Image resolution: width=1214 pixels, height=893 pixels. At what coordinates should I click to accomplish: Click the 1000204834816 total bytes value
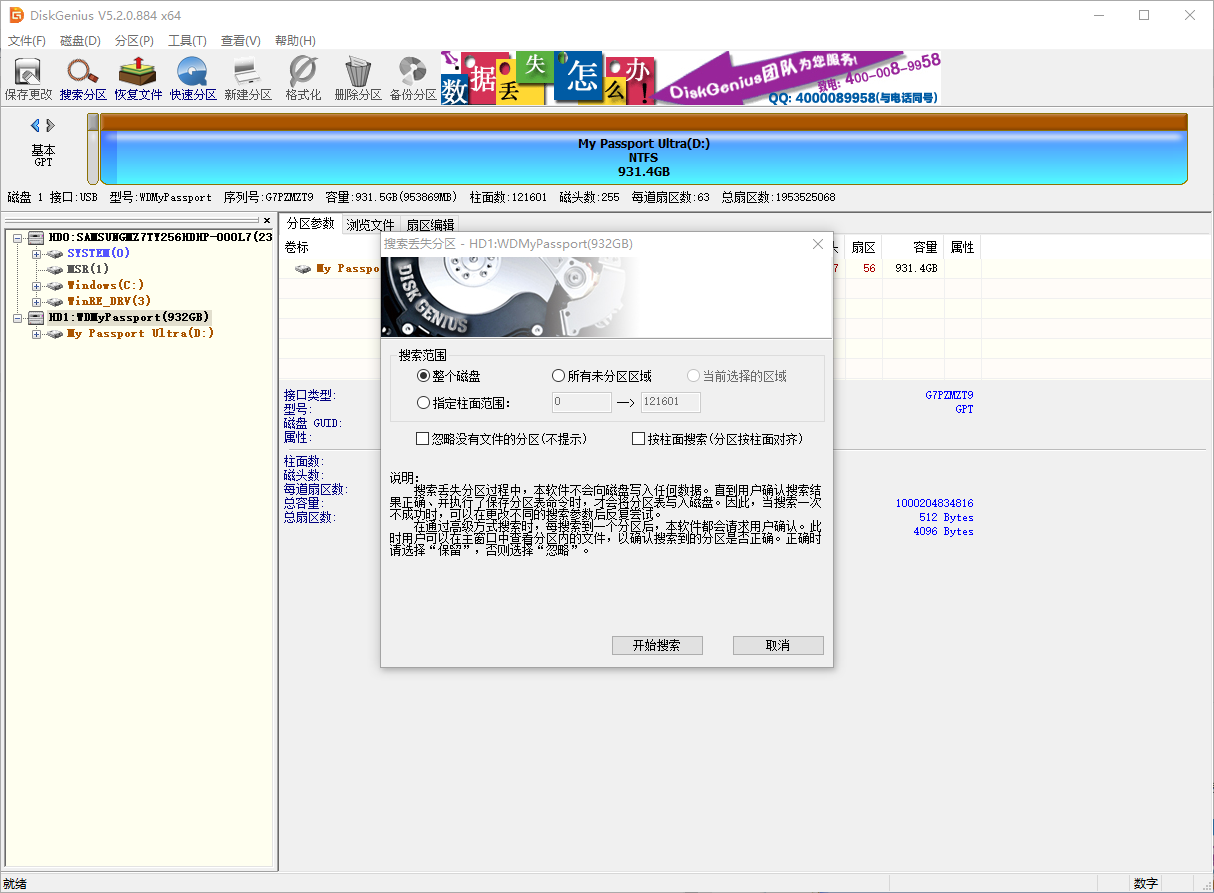(x=934, y=503)
